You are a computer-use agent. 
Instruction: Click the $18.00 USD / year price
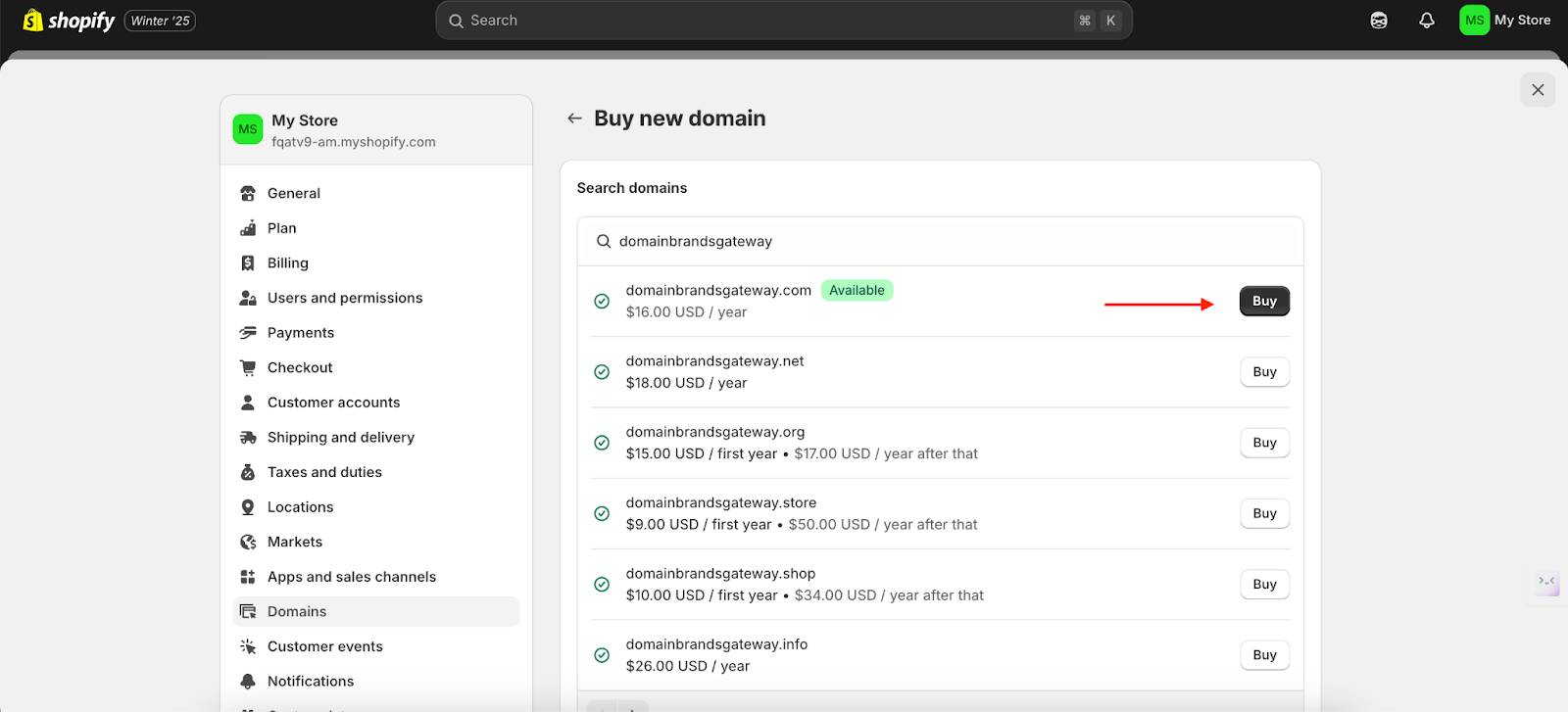[686, 383]
